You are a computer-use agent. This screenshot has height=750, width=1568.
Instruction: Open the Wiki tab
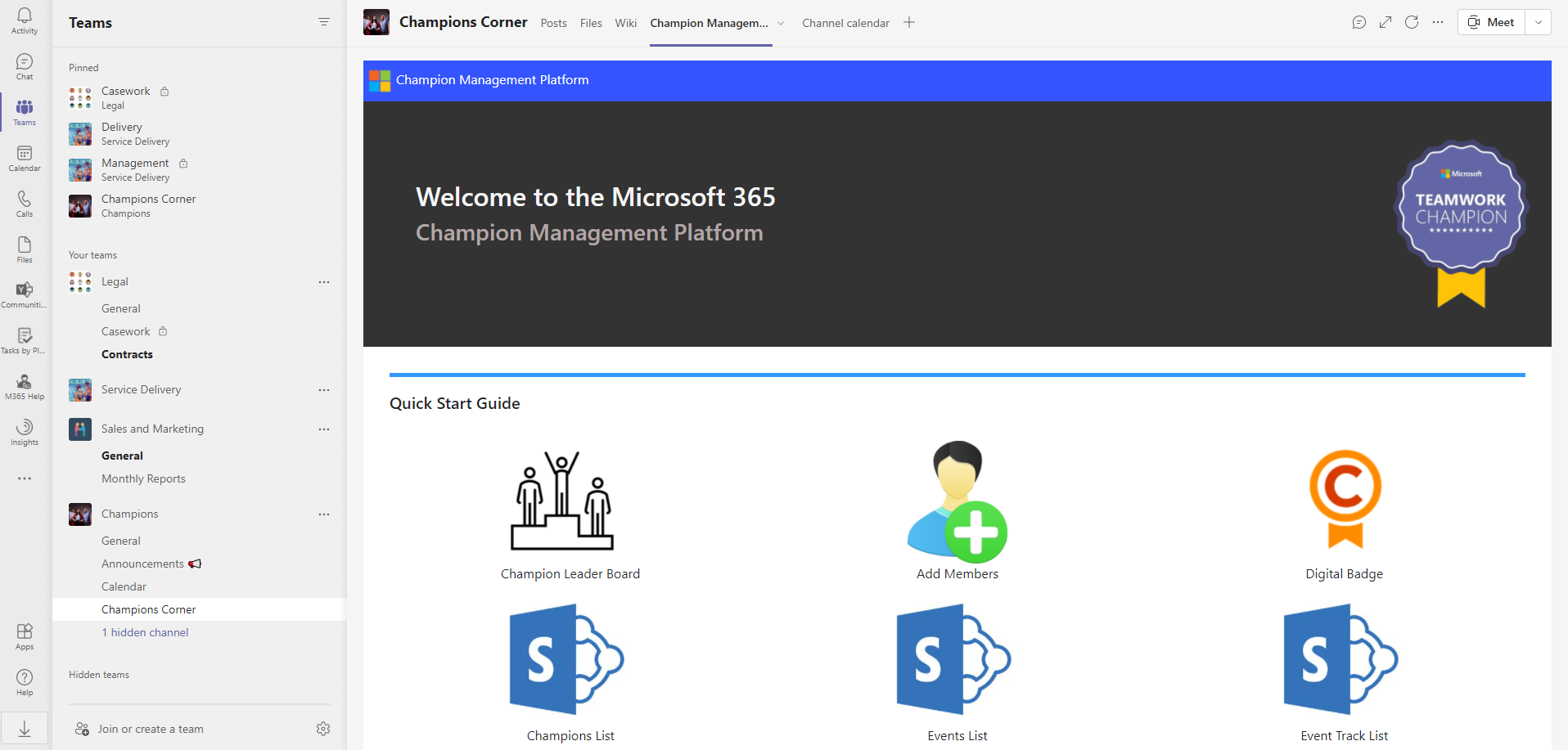(x=625, y=23)
